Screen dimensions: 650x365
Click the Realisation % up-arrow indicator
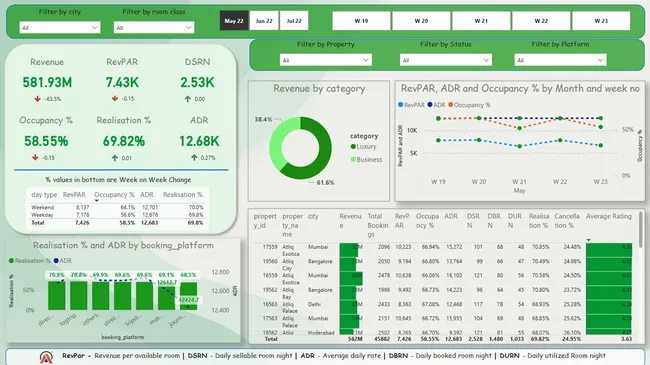click(x=115, y=158)
